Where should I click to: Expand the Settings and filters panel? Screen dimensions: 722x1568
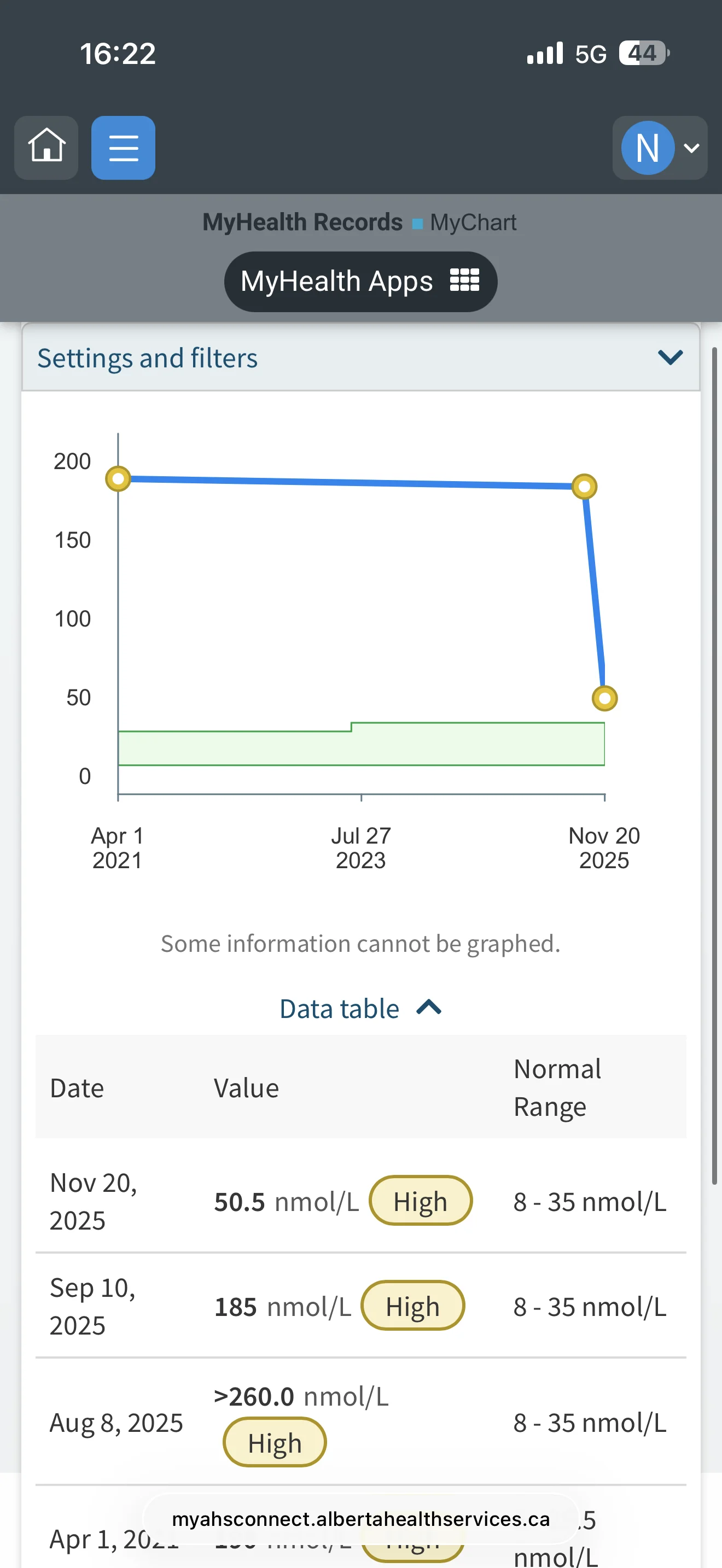tap(360, 358)
